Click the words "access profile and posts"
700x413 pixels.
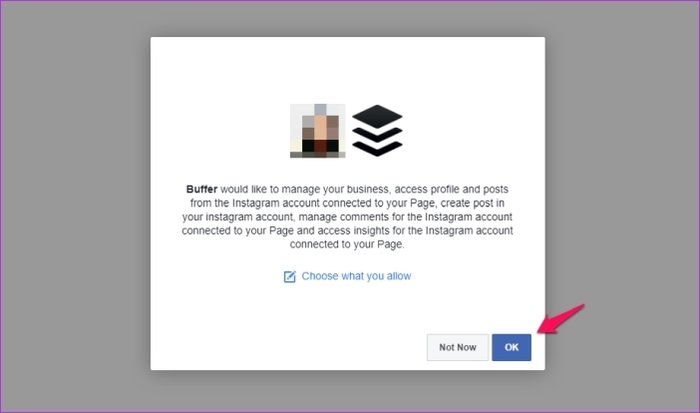pos(451,189)
